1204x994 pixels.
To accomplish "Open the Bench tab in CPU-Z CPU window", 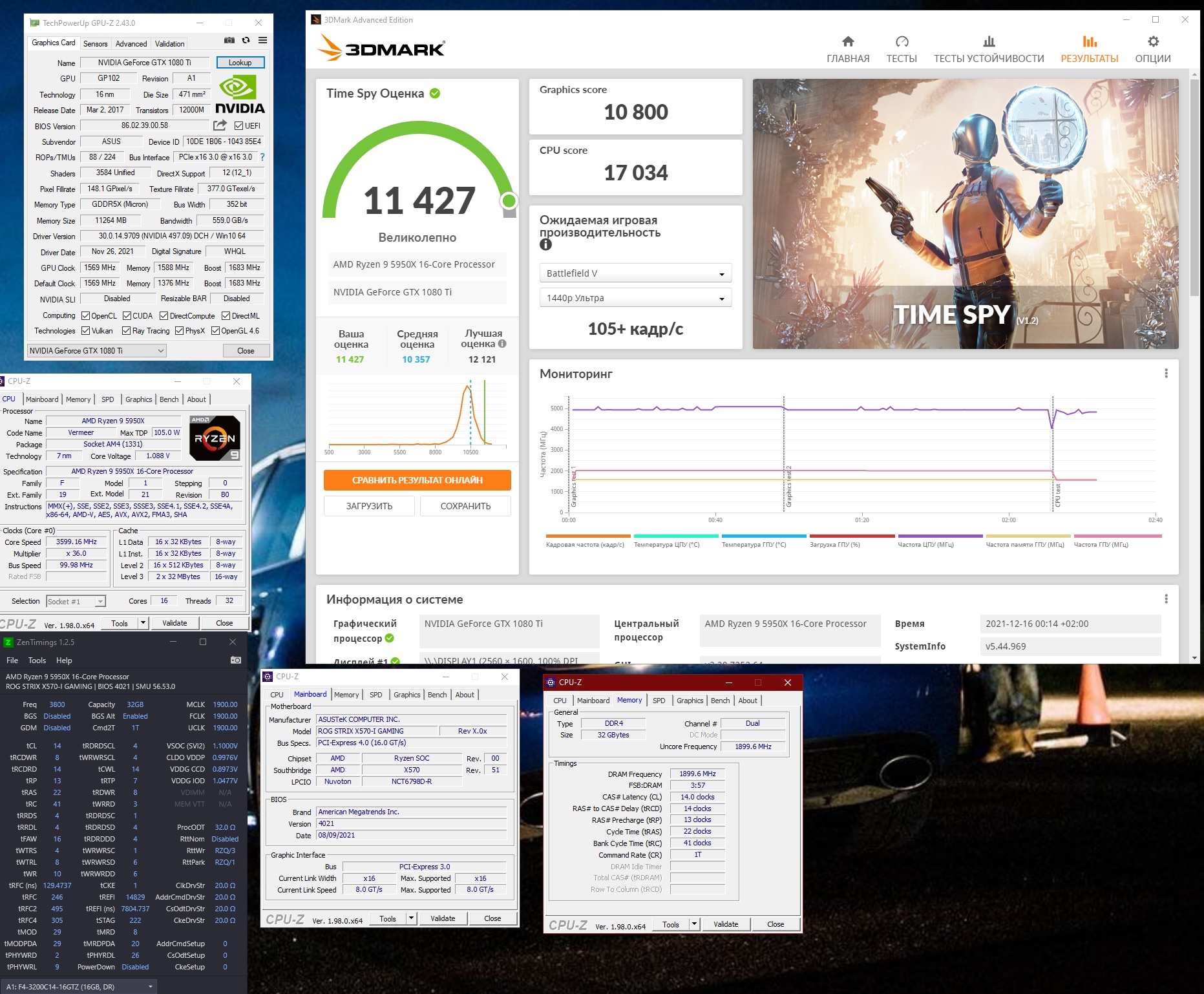I will tap(169, 399).
